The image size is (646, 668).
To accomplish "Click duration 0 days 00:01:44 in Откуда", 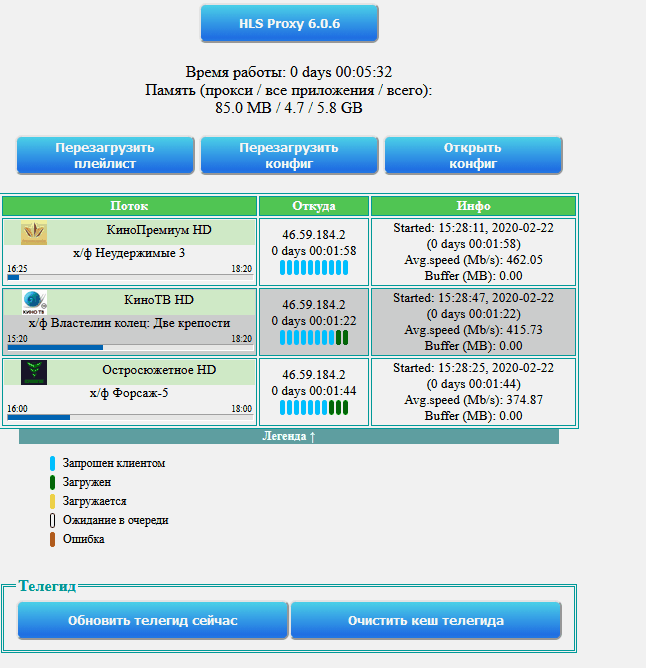I will (314, 391).
